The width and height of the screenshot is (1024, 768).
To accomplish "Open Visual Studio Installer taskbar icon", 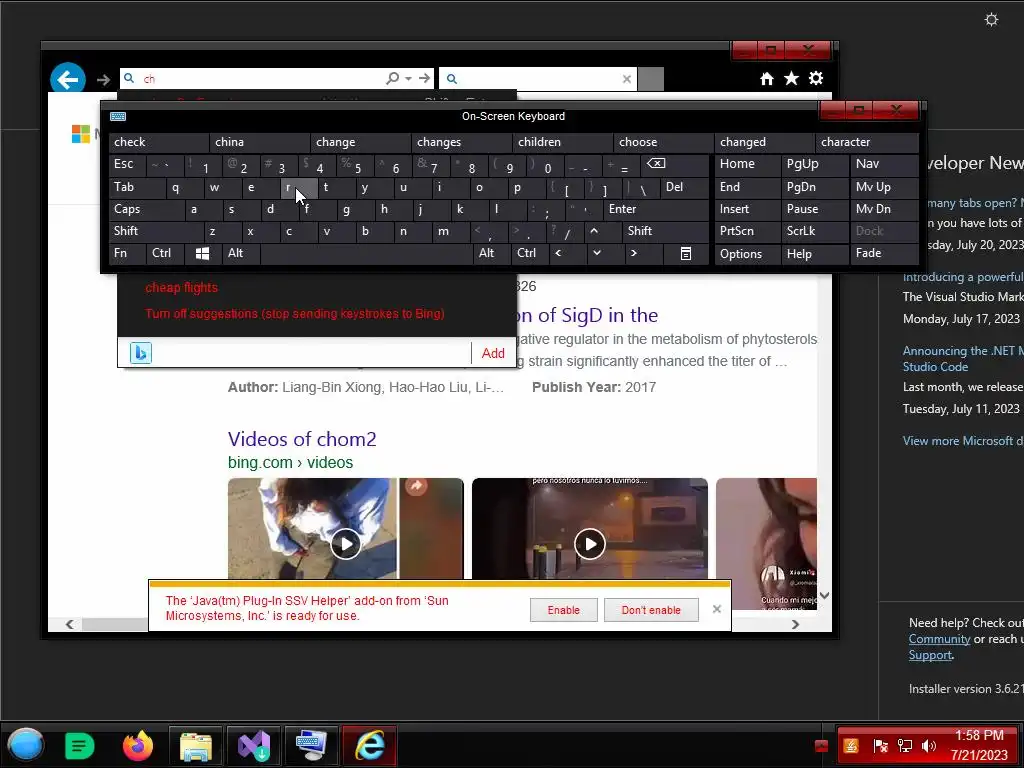I will (254, 745).
